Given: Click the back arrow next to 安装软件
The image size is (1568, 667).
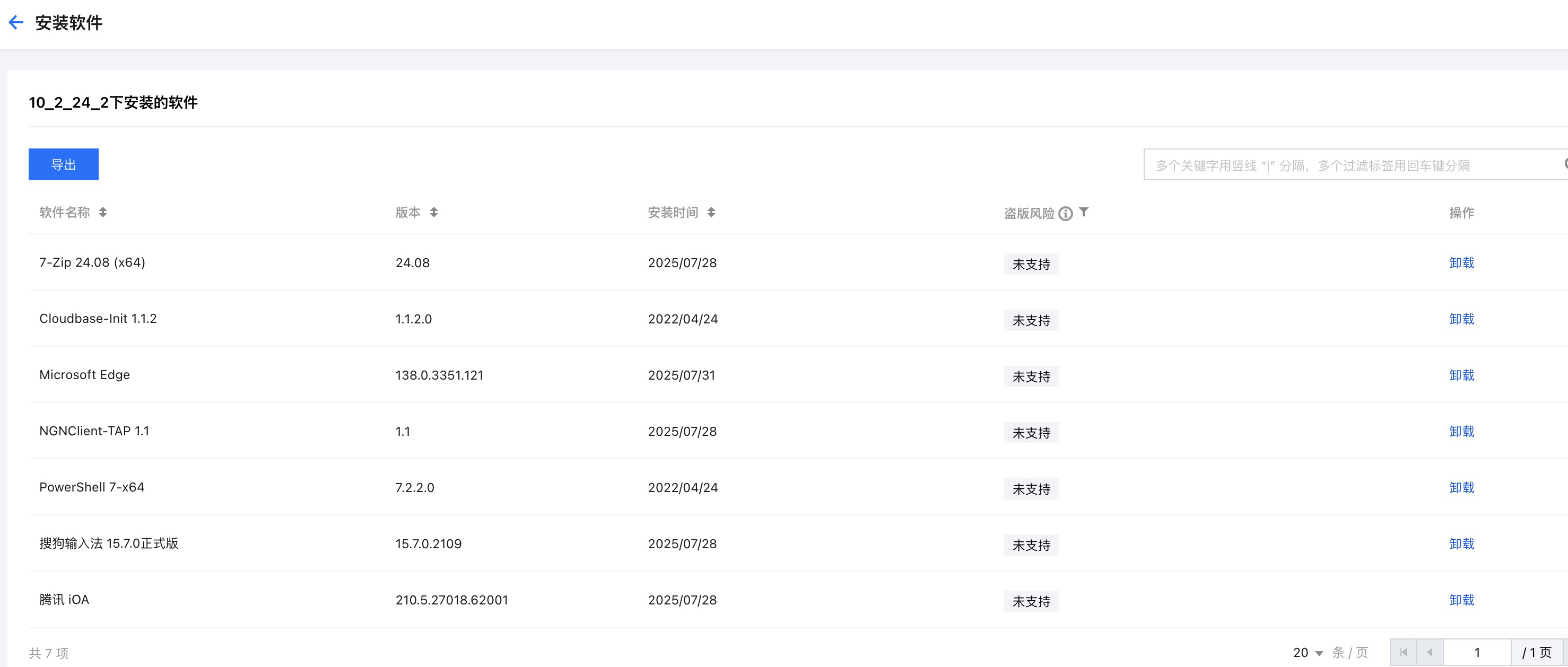Looking at the screenshot, I should pyautogui.click(x=16, y=23).
